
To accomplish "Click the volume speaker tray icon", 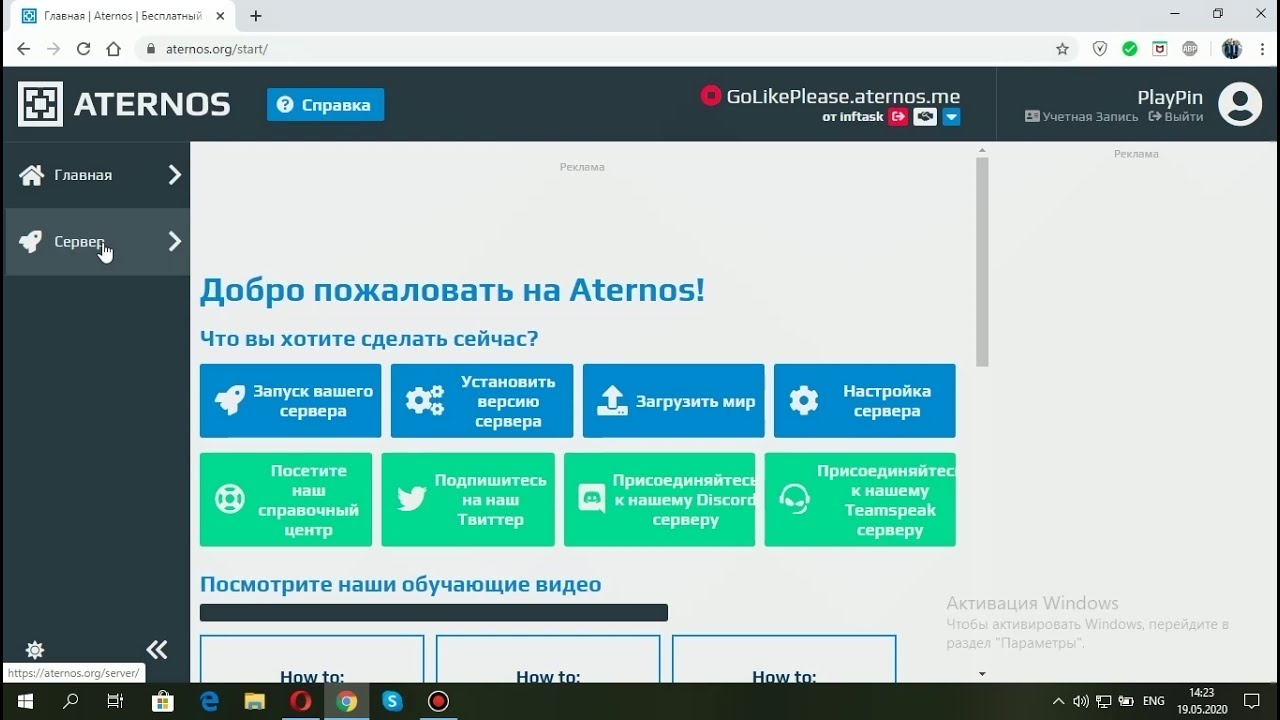I will [1081, 701].
